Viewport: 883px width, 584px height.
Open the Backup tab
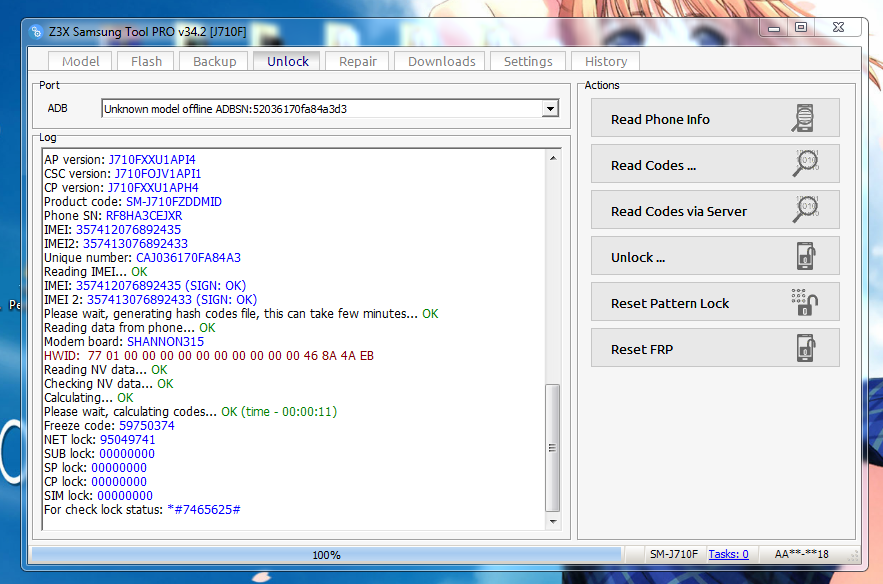click(x=215, y=61)
